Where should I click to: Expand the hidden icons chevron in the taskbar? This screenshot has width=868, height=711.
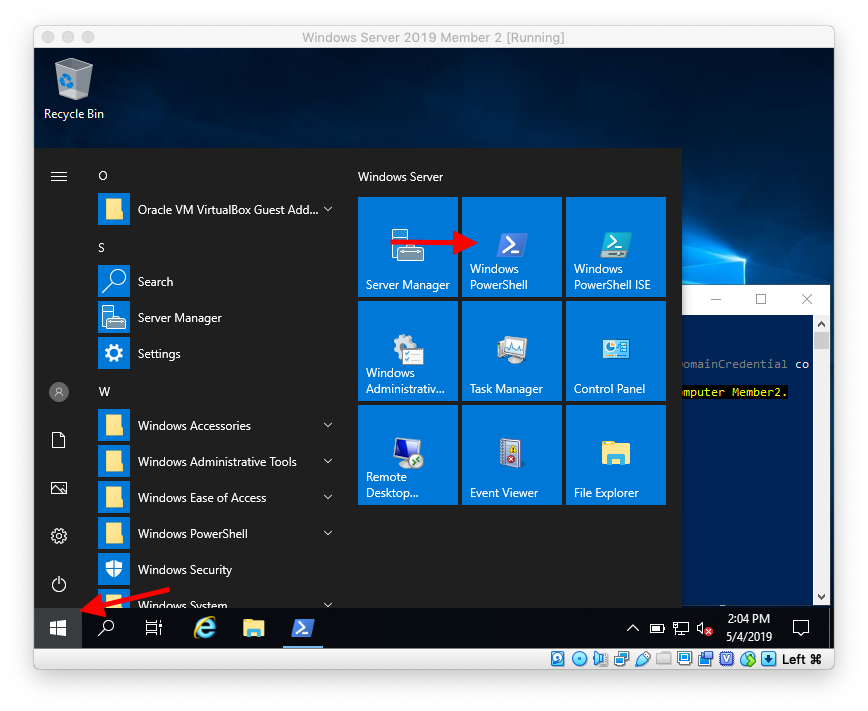[x=633, y=628]
